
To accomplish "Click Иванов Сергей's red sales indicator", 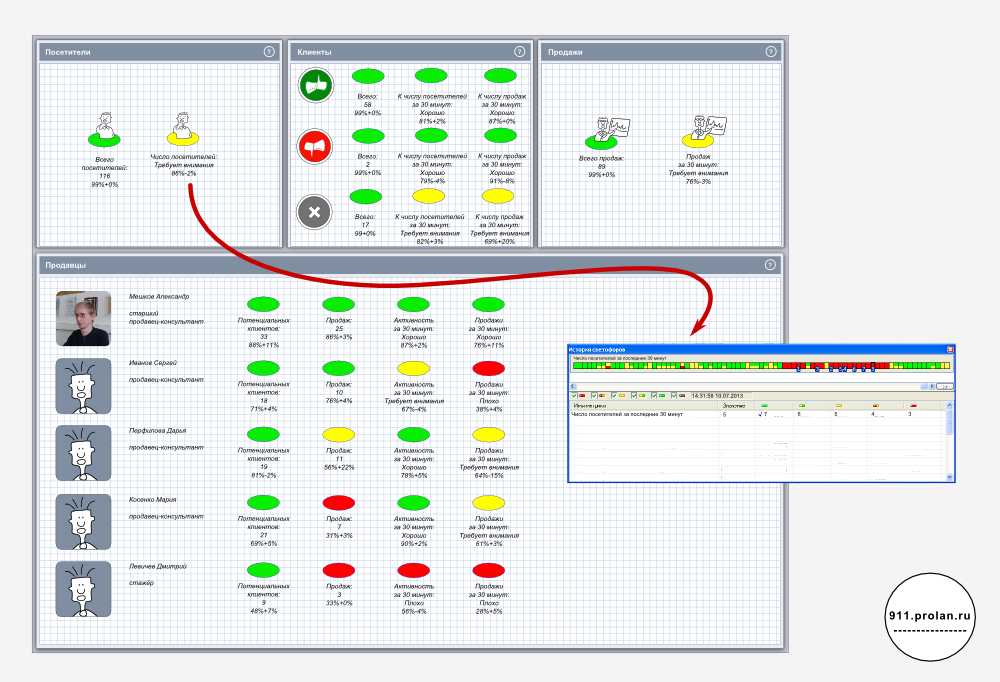I will pyautogui.click(x=489, y=369).
